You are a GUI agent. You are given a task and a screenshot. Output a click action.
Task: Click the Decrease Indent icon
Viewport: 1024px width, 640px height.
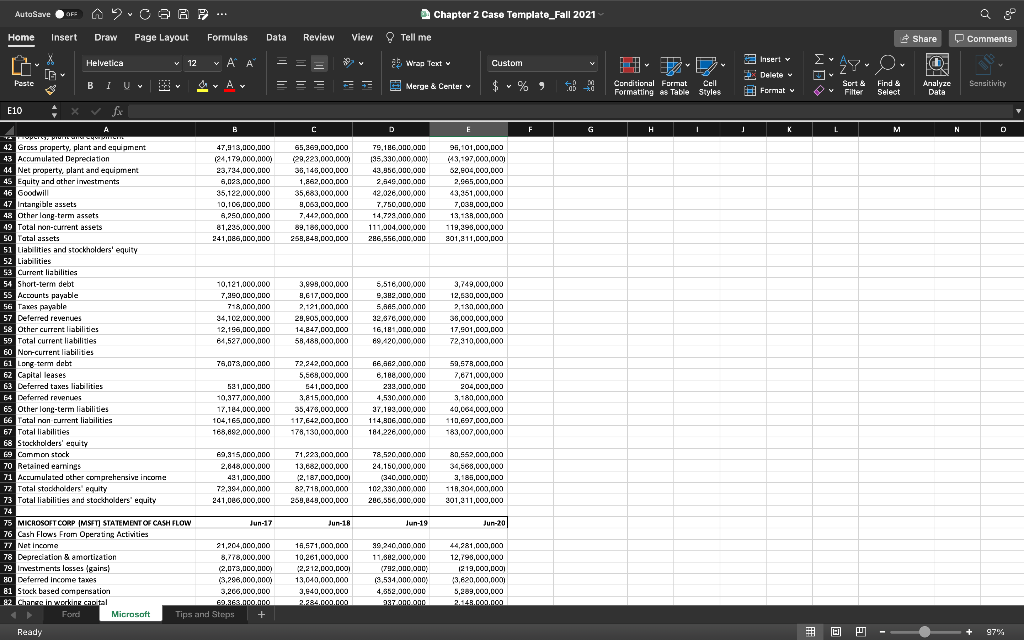tap(348, 86)
